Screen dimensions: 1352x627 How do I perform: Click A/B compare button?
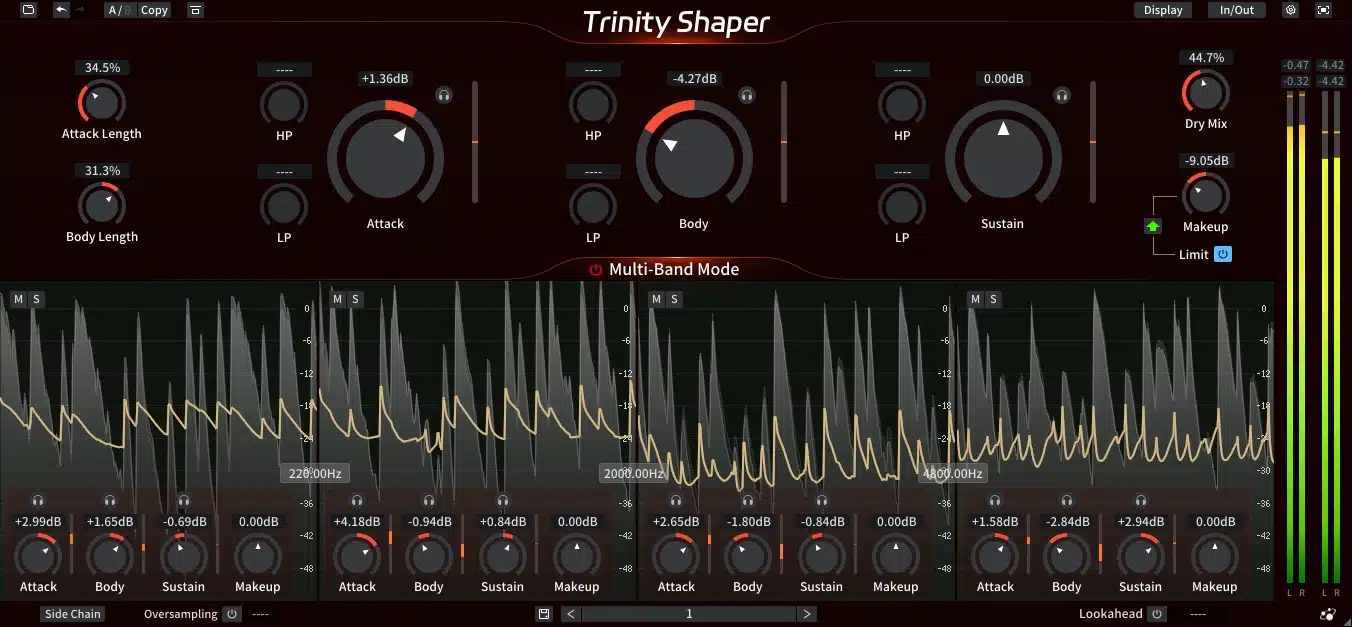click(119, 10)
